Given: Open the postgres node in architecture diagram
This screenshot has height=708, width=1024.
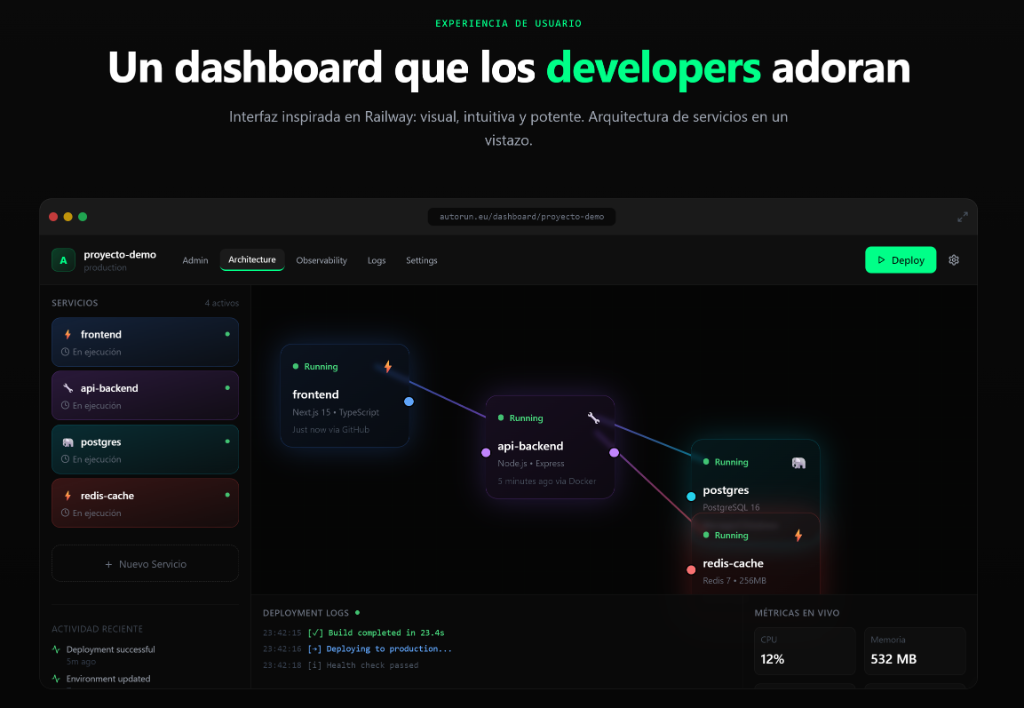Looking at the screenshot, I should pyautogui.click(x=756, y=477).
